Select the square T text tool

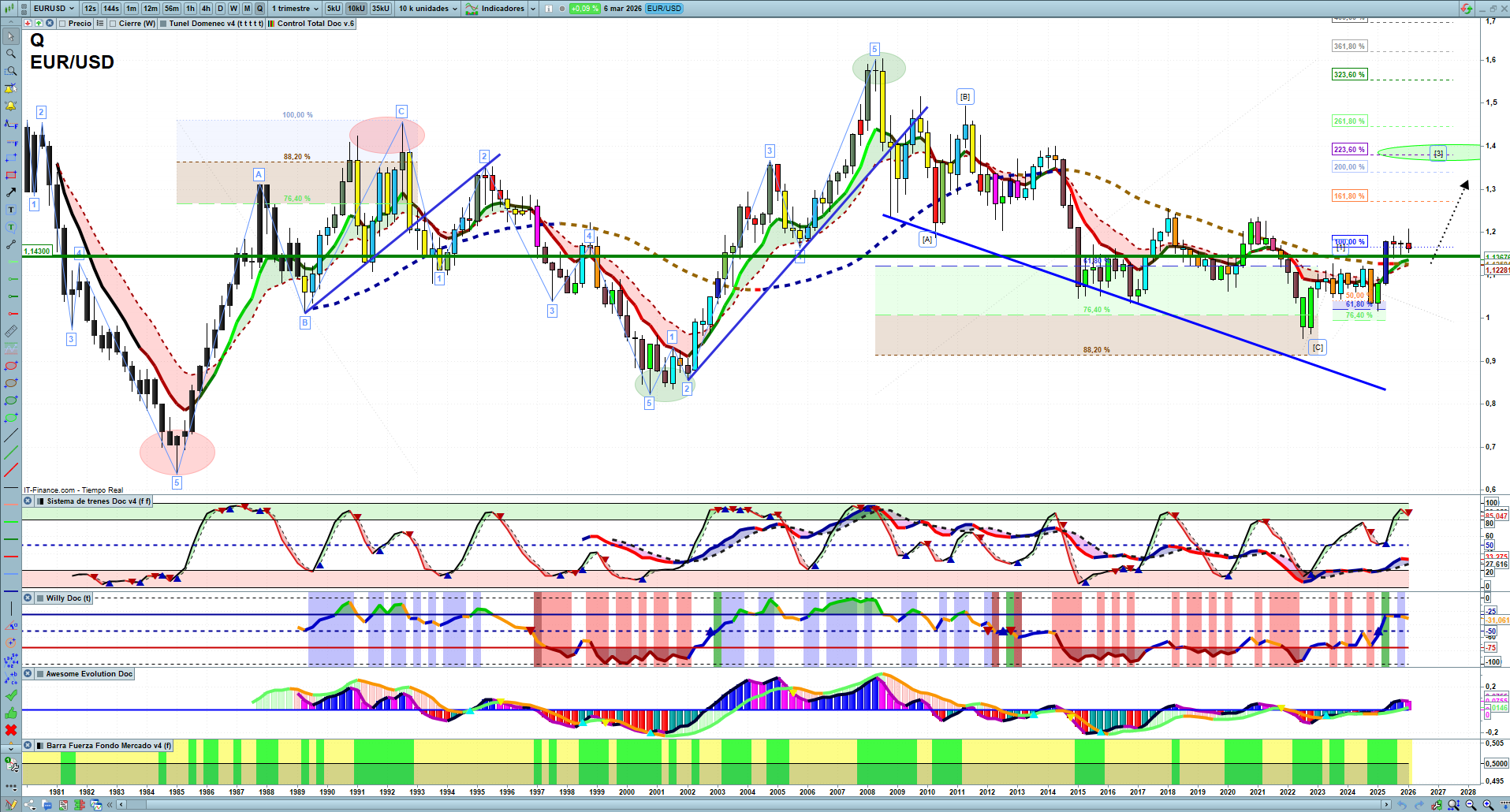[x=11, y=210]
